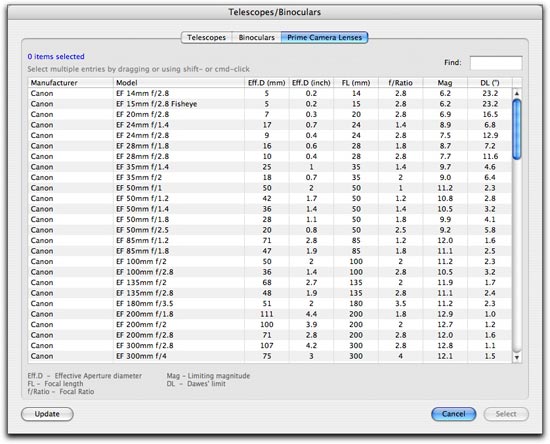Select the EF 135mm f/2 lens

pyautogui.click(x=270, y=283)
